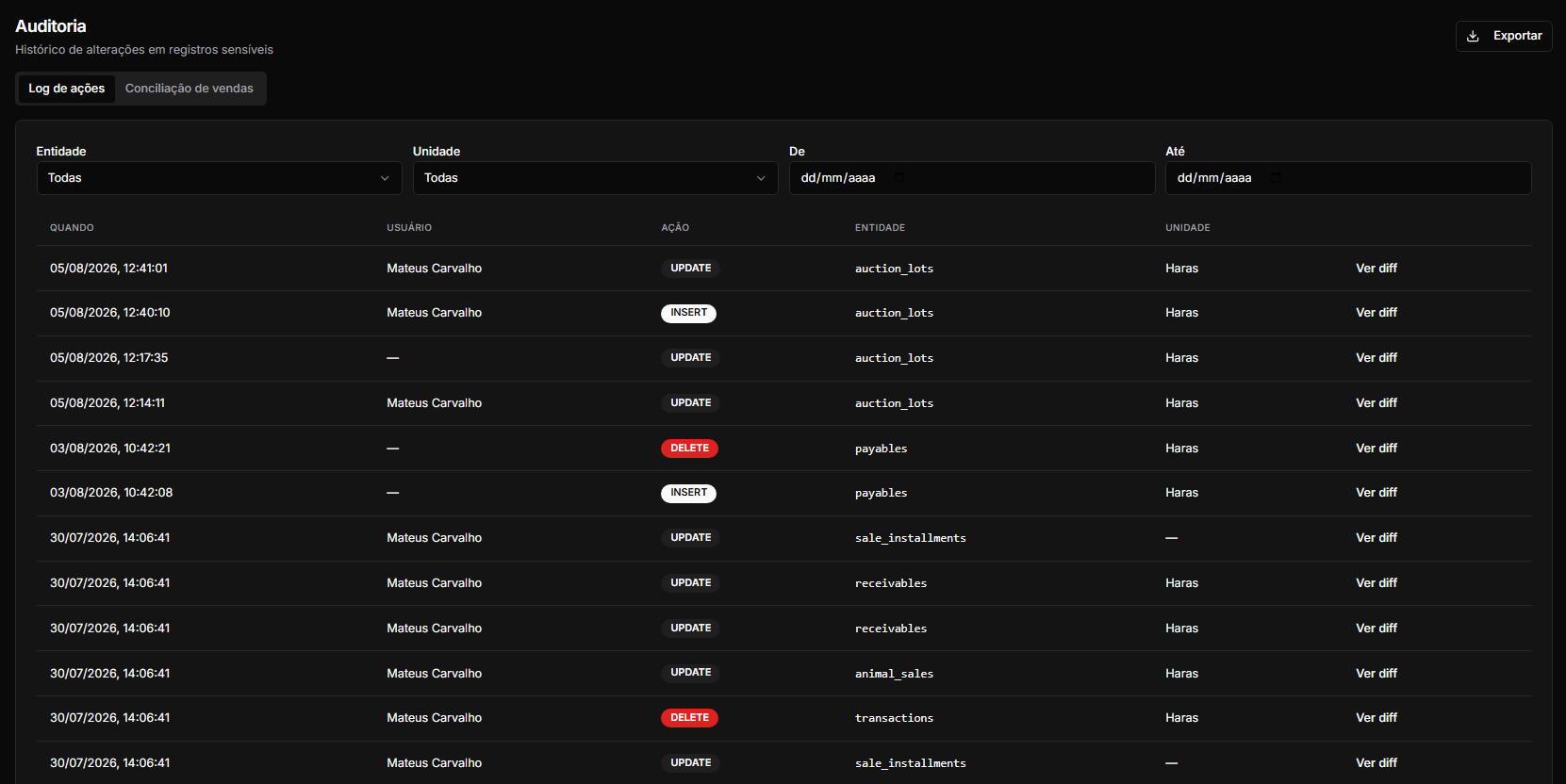The height and width of the screenshot is (784, 1566).
Task: Open Conciliação de vendas tab
Action: point(190,89)
